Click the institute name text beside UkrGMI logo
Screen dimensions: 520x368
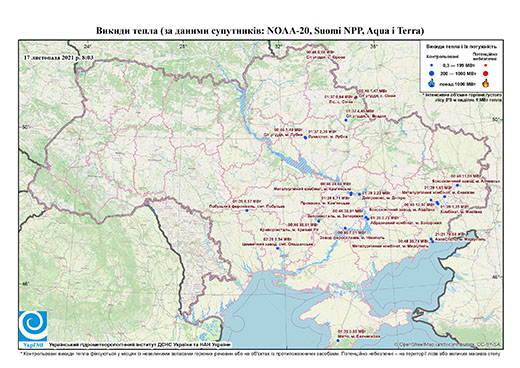coord(140,344)
